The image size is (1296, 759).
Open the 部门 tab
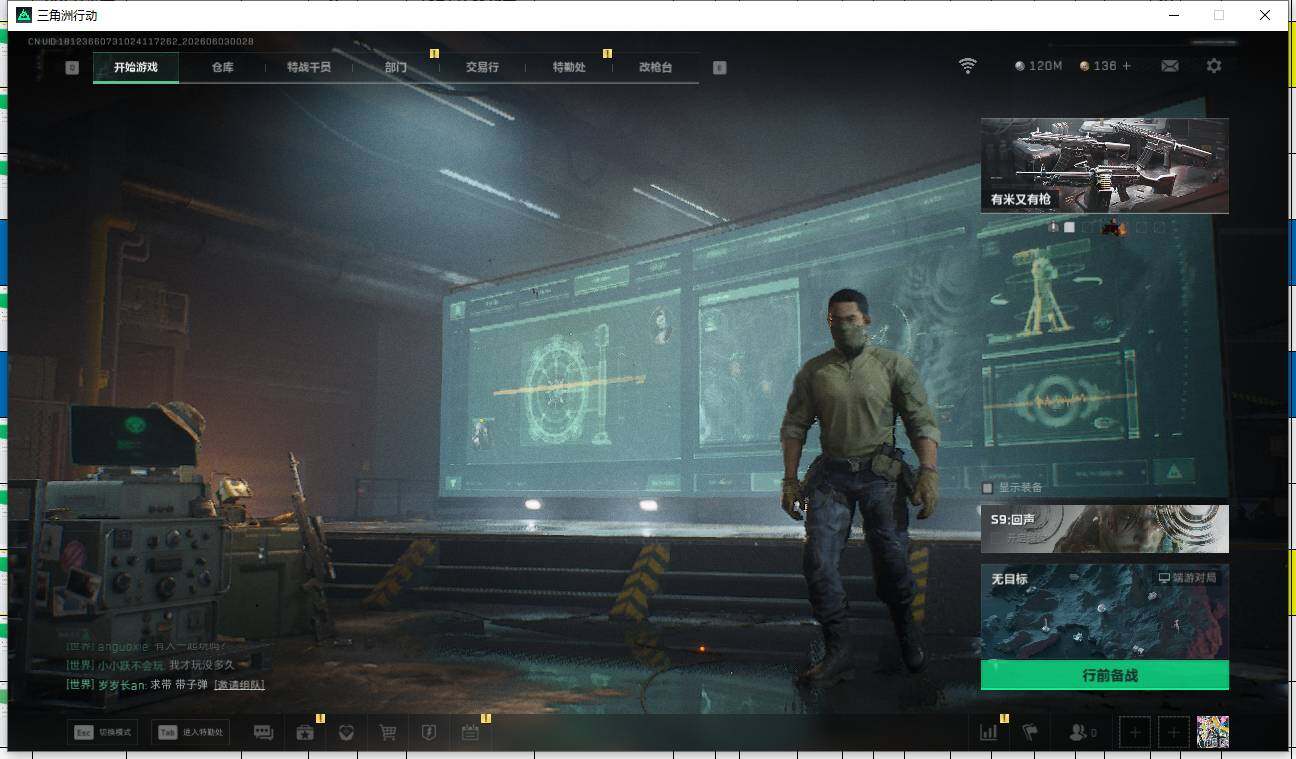[396, 67]
